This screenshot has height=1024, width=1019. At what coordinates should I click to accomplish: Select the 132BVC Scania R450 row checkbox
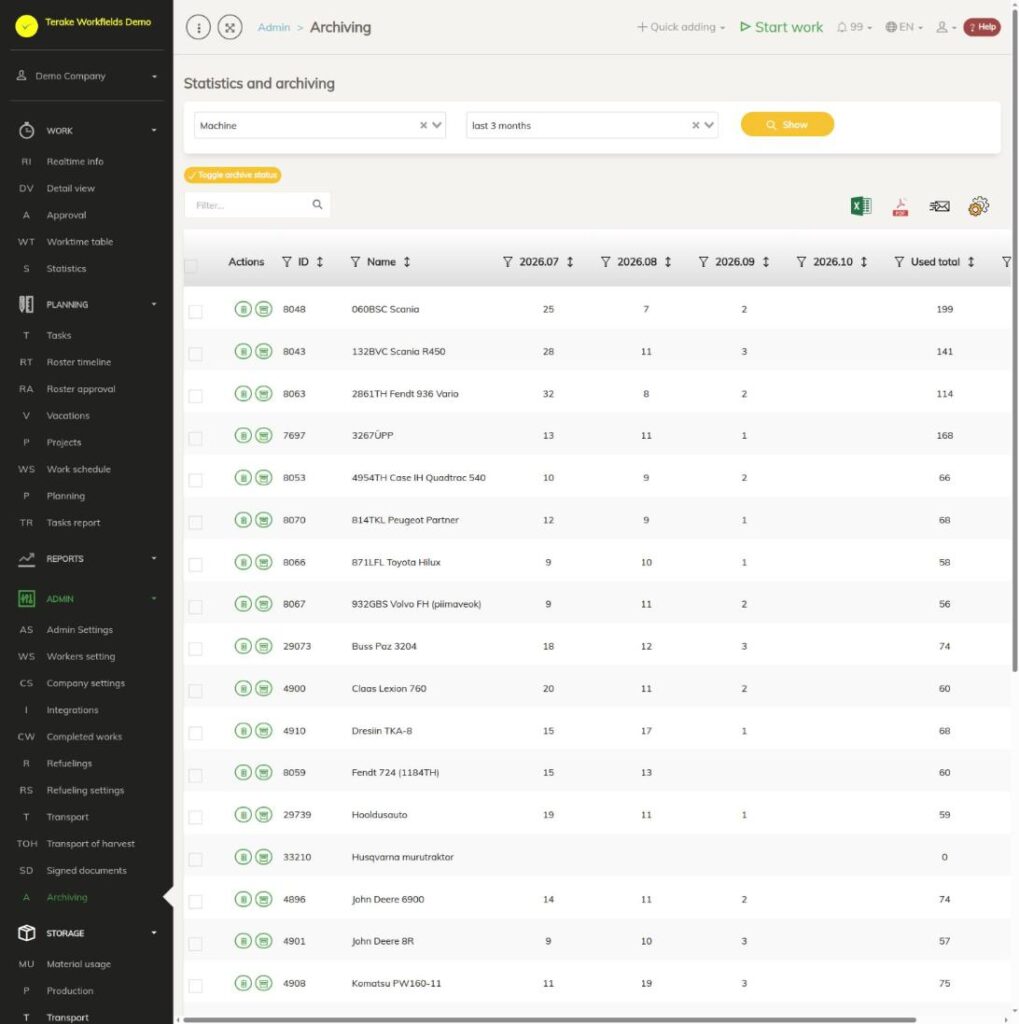[x=195, y=354]
